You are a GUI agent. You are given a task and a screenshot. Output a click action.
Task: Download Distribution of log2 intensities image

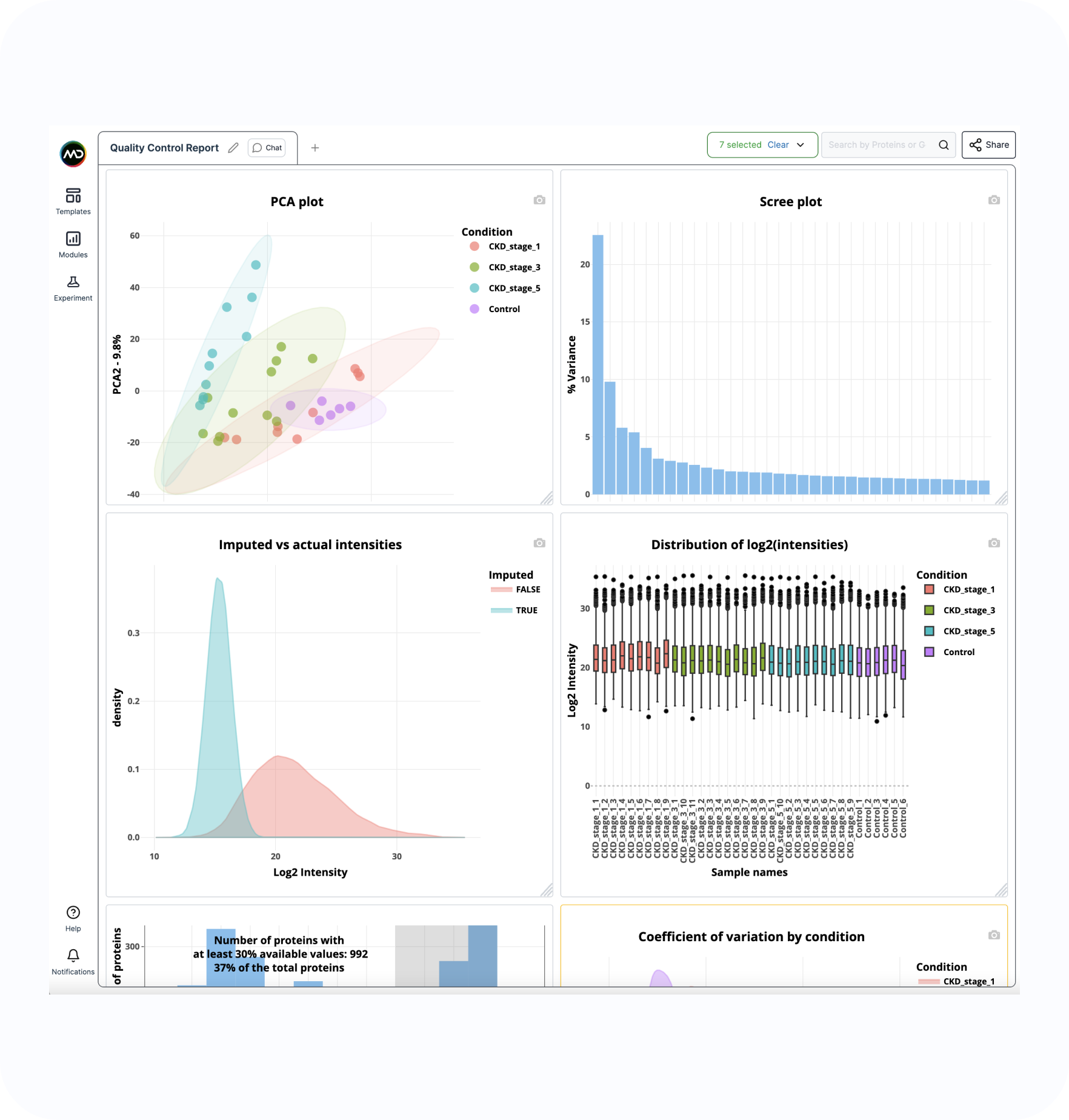[994, 543]
